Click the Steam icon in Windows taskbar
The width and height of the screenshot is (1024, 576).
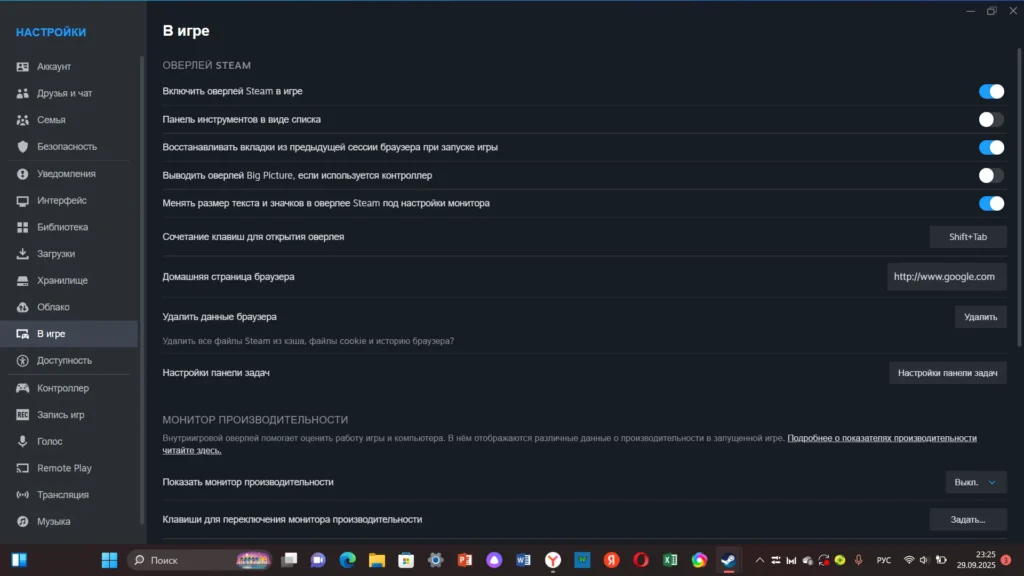tap(728, 560)
